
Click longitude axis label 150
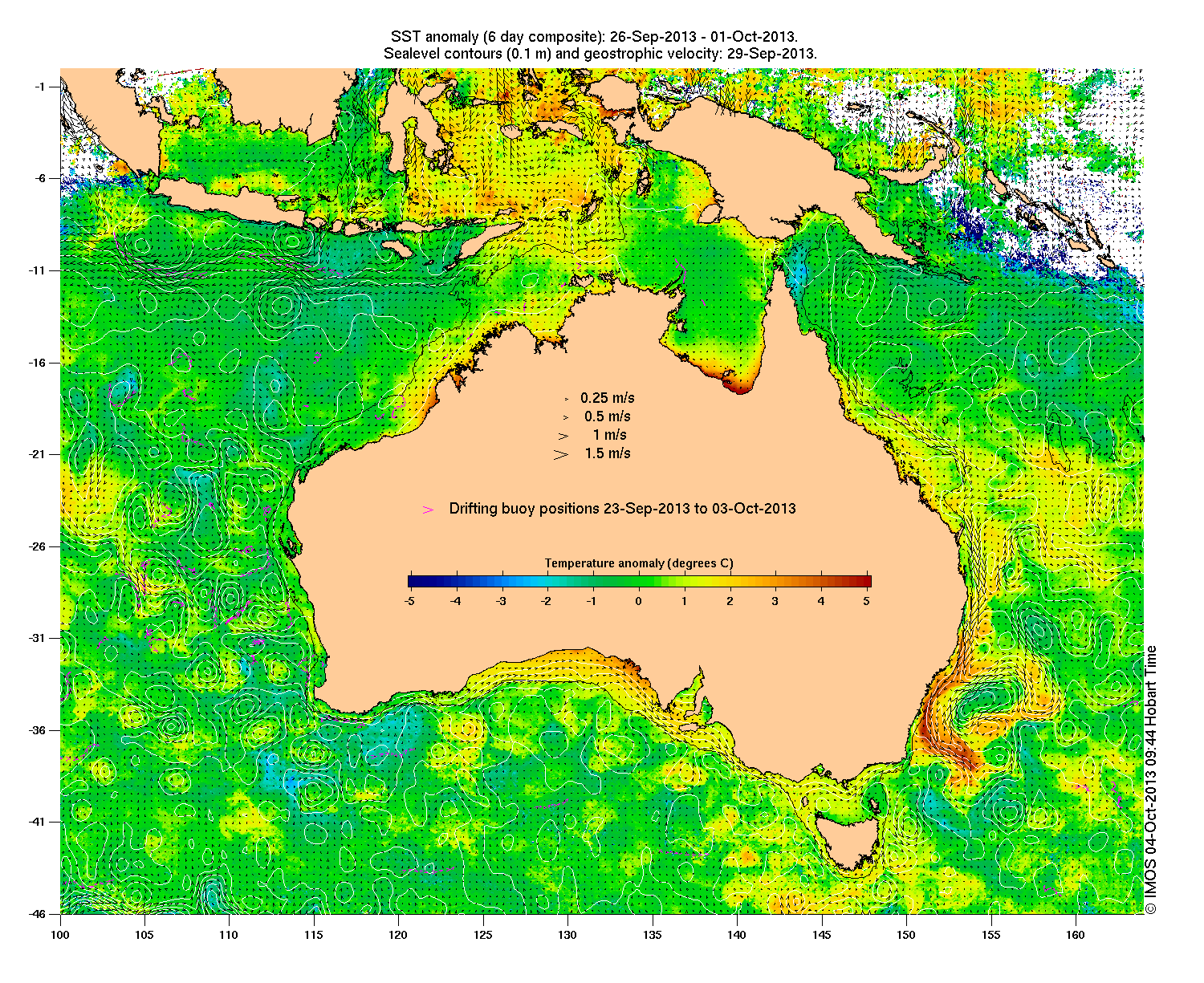click(905, 935)
